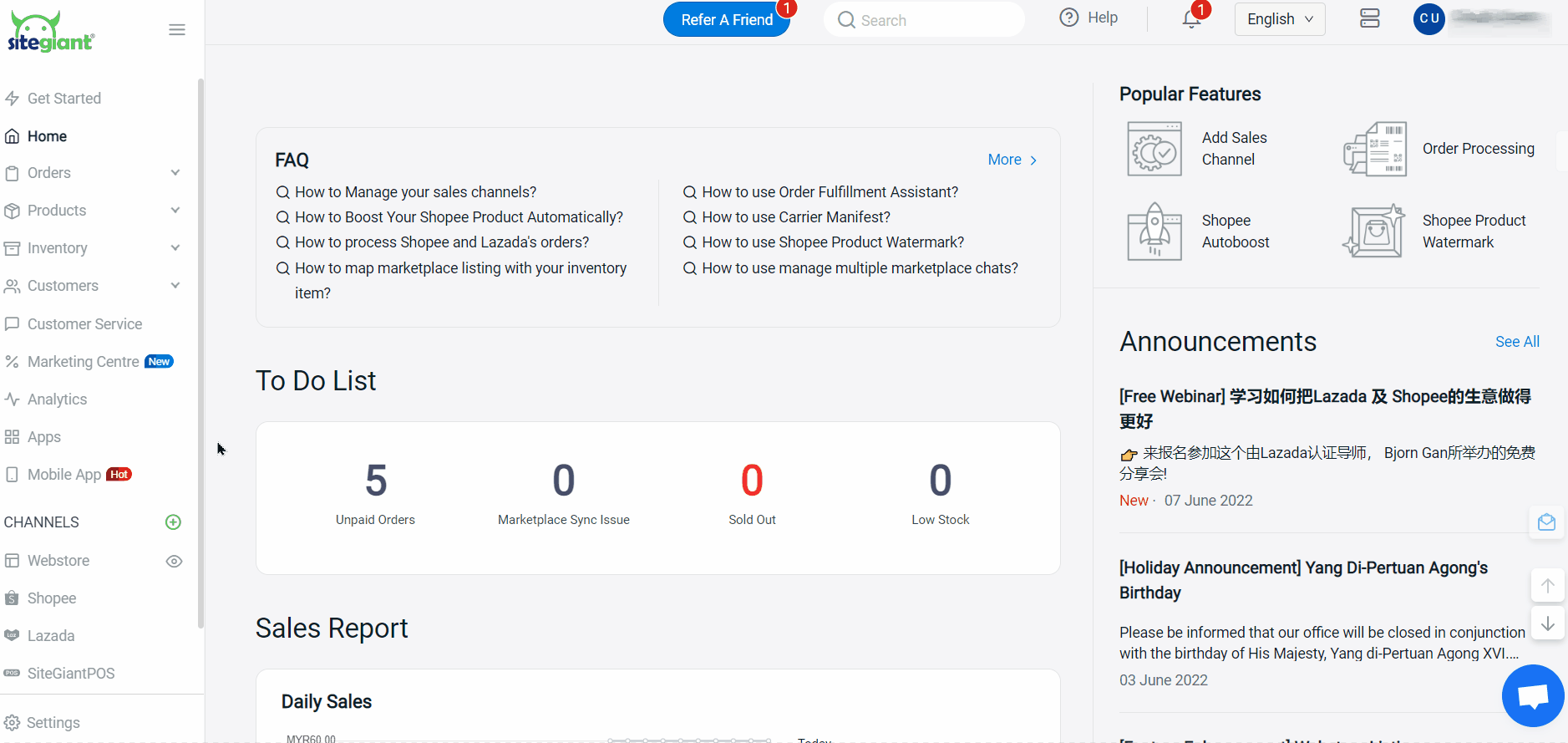Open the live chat bubble
The height and width of the screenshot is (743, 1568).
point(1533,695)
